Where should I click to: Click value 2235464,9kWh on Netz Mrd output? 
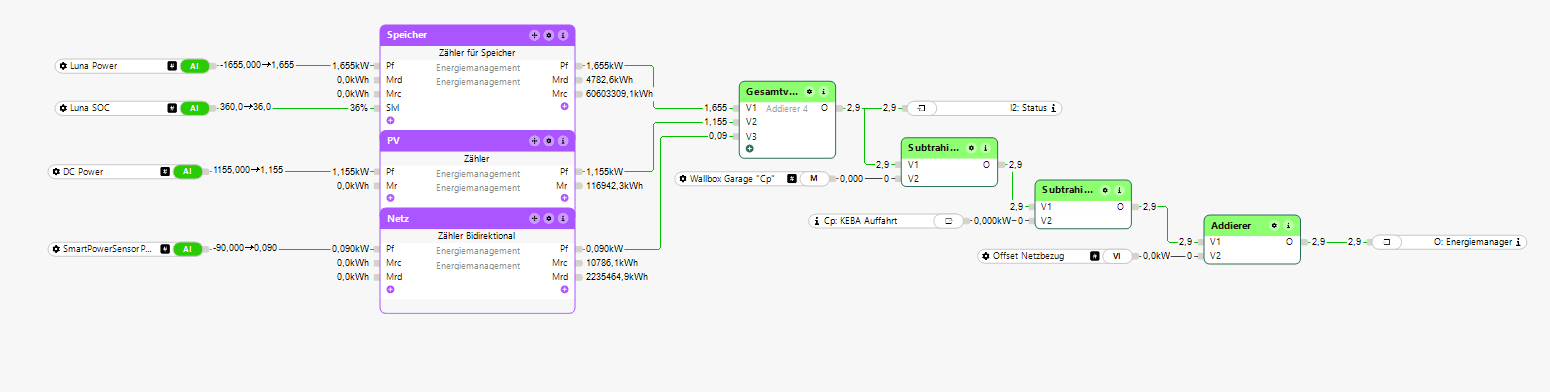click(617, 276)
